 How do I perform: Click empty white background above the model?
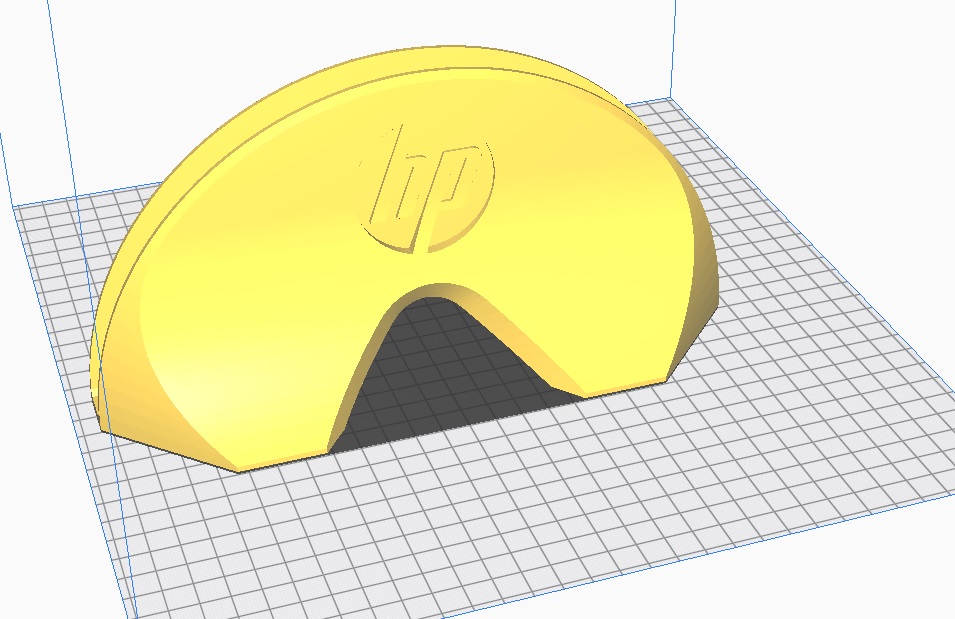[300, 25]
